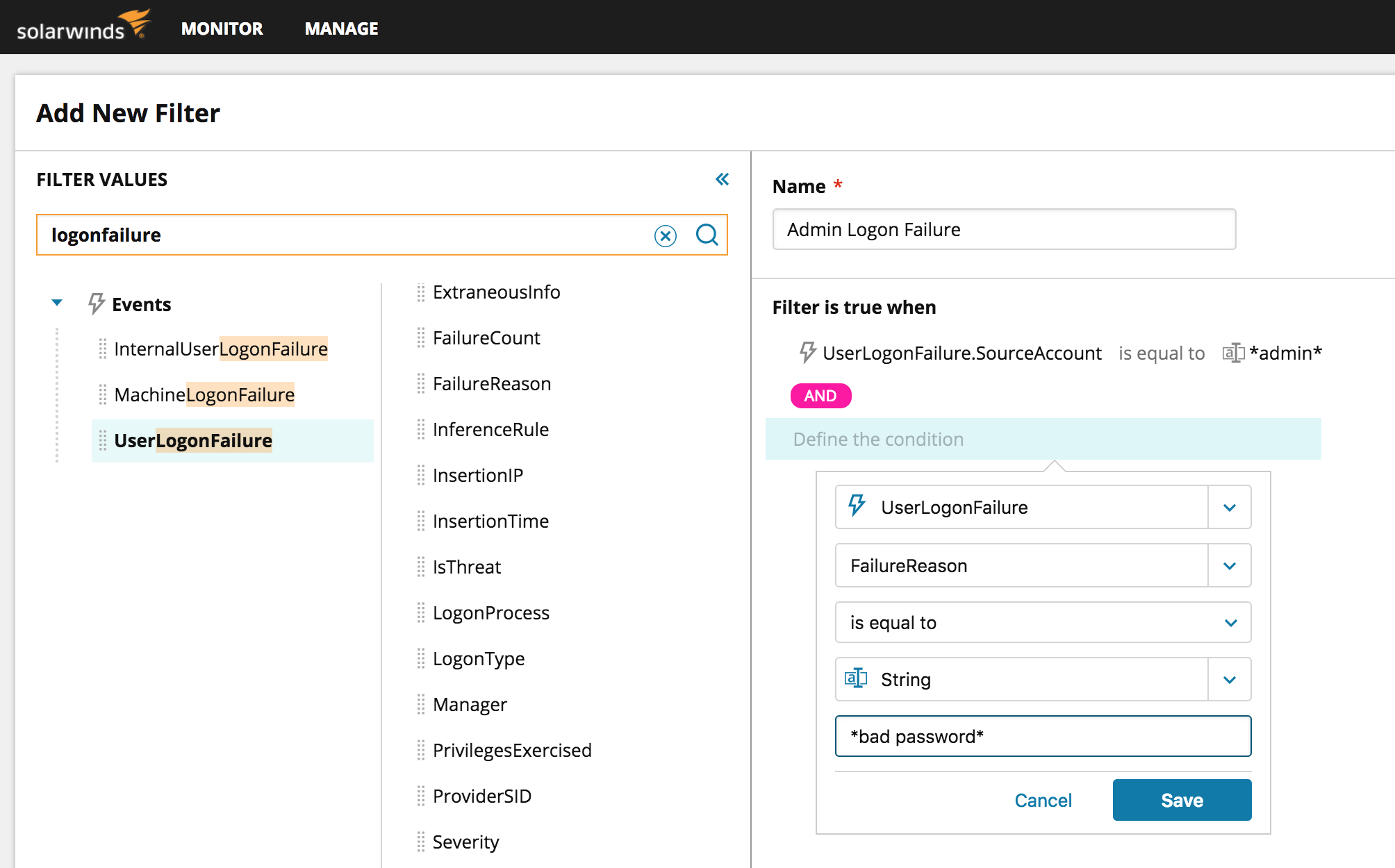Clear the logonfailure search text
Screen dimensions: 1395x868
665,236
